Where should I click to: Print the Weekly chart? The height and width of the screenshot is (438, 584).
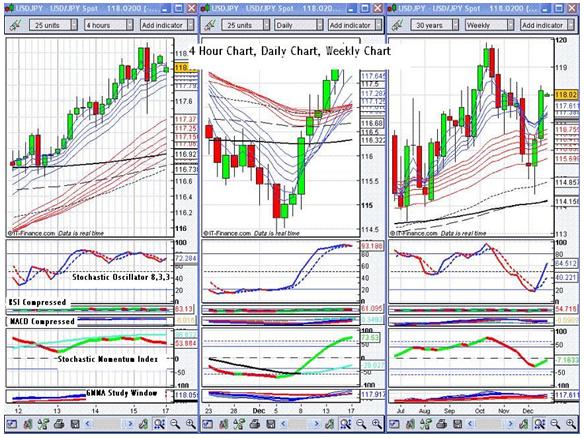click(442, 424)
